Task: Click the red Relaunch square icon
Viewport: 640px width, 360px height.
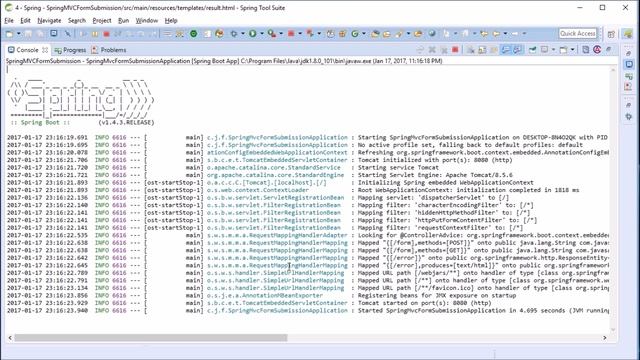Action: 291,34
